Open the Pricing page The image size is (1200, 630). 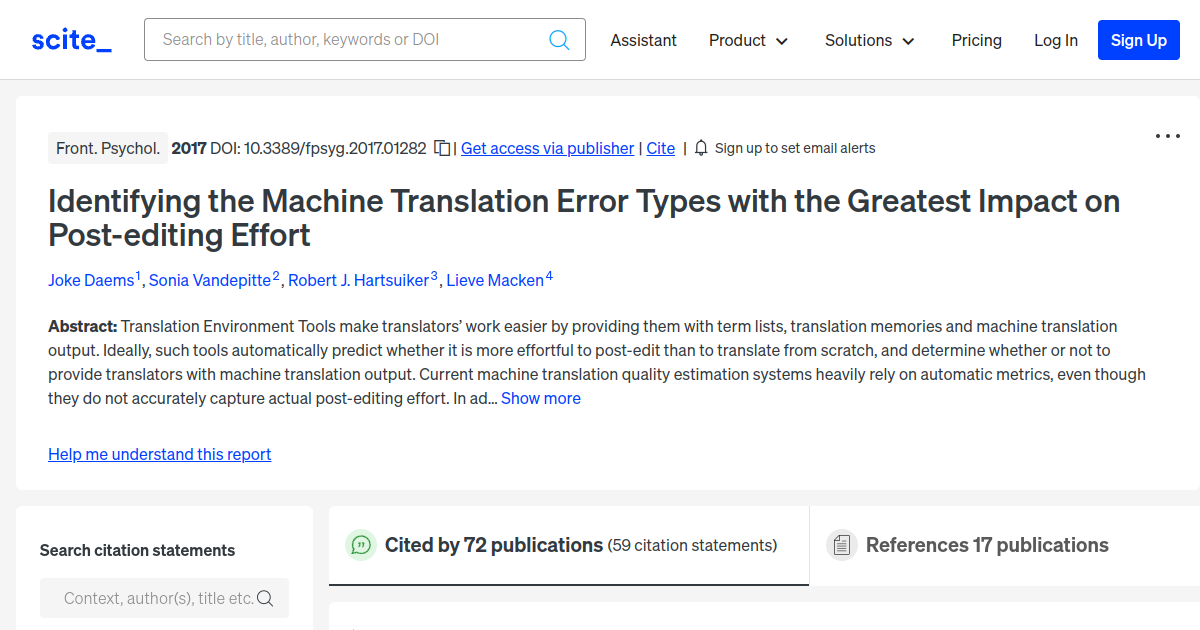click(976, 40)
